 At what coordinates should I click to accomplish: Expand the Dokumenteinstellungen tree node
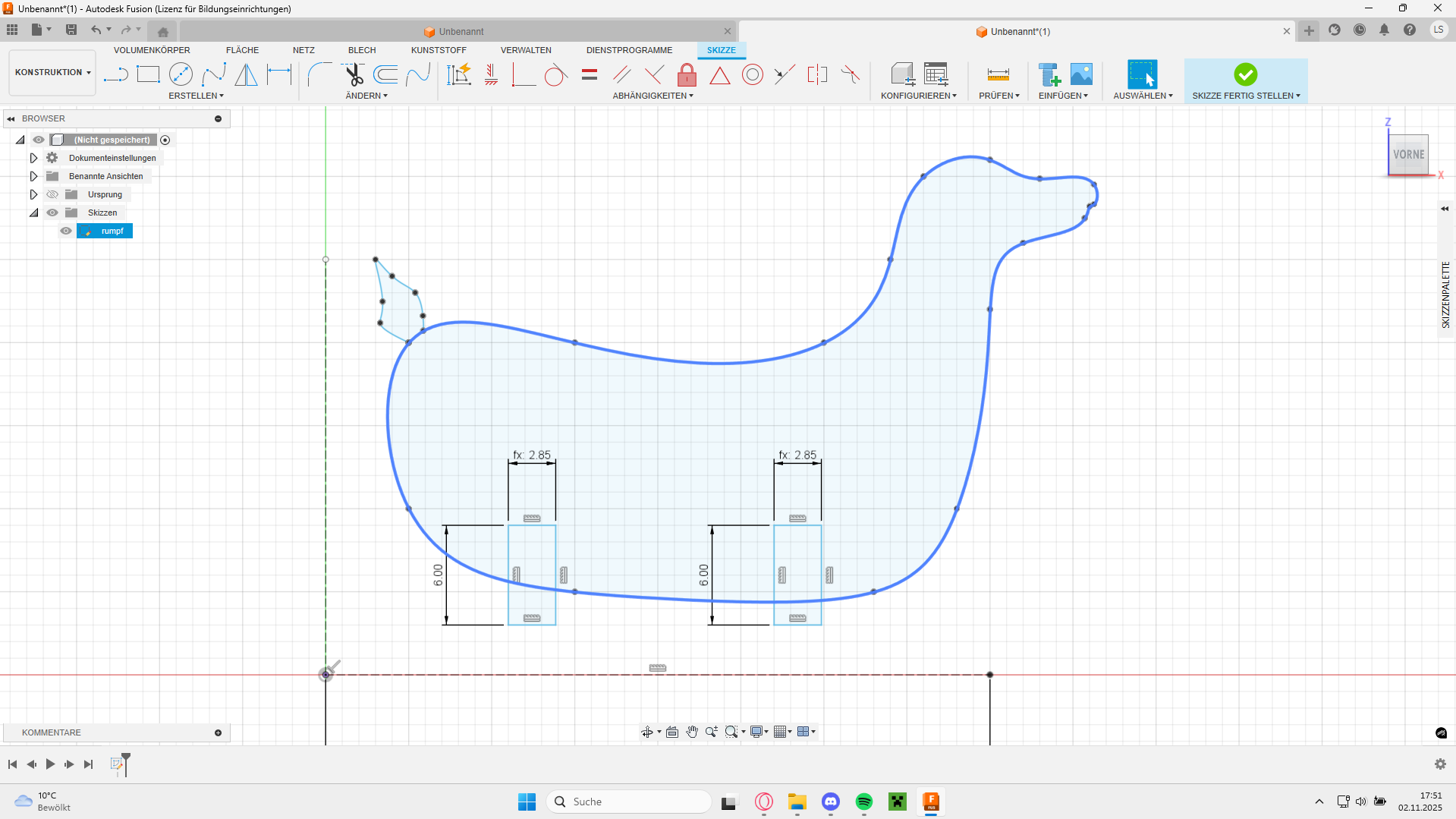(33, 158)
